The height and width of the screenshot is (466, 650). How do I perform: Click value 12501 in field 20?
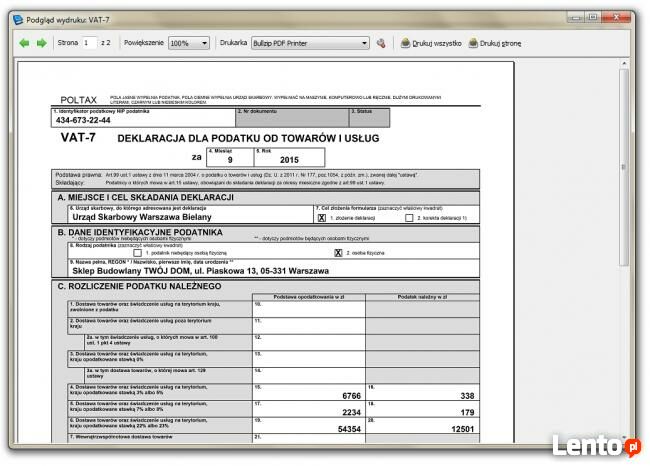(x=463, y=429)
